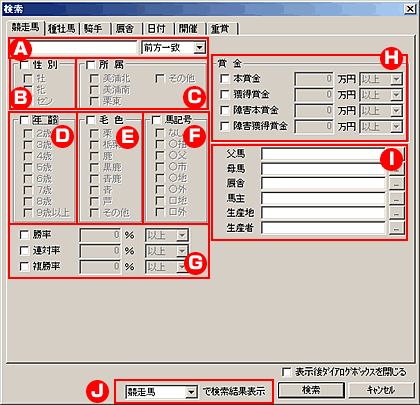The image size is (420, 405).
Task: Enable the 性別 checkbox
Action: 24,64
